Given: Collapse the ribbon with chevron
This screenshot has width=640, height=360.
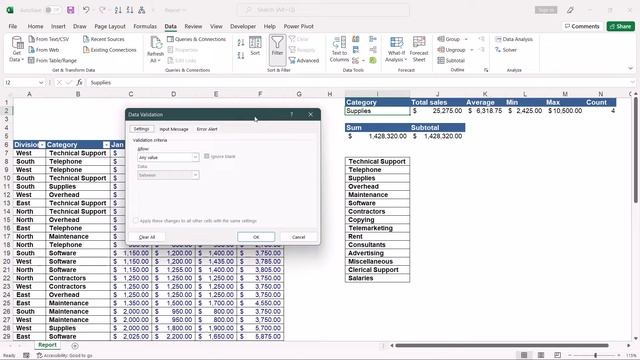Looking at the screenshot, I should point(631,69).
